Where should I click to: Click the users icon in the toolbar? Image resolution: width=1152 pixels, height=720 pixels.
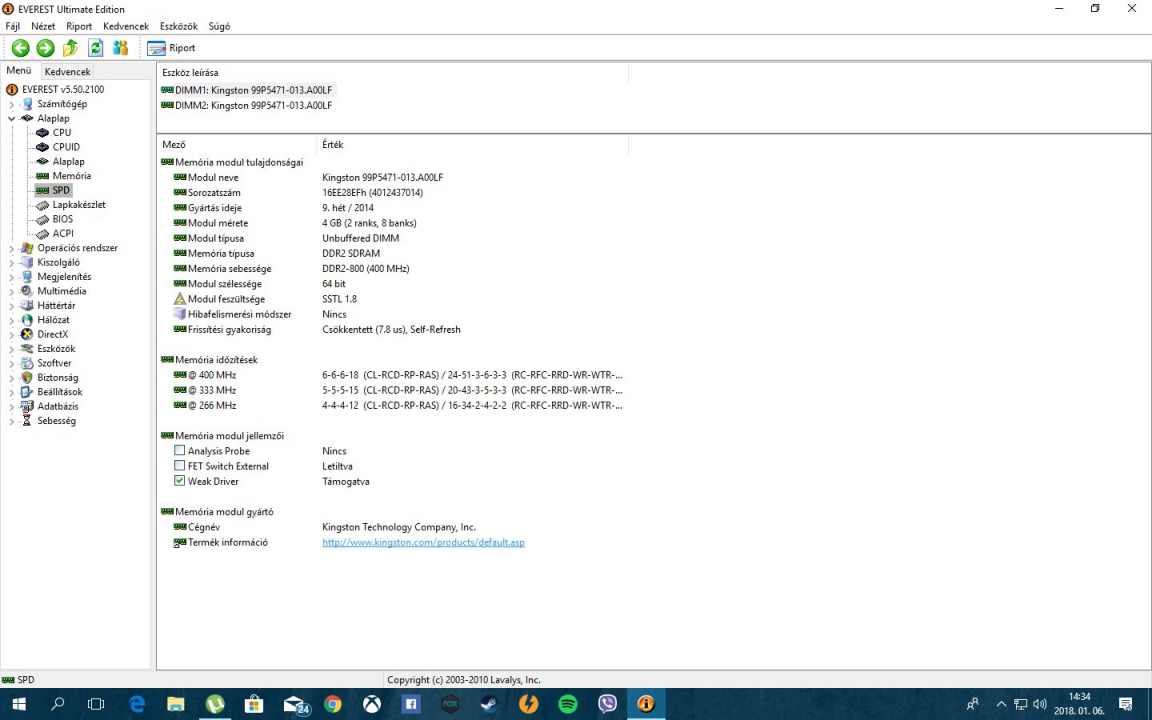pos(120,48)
